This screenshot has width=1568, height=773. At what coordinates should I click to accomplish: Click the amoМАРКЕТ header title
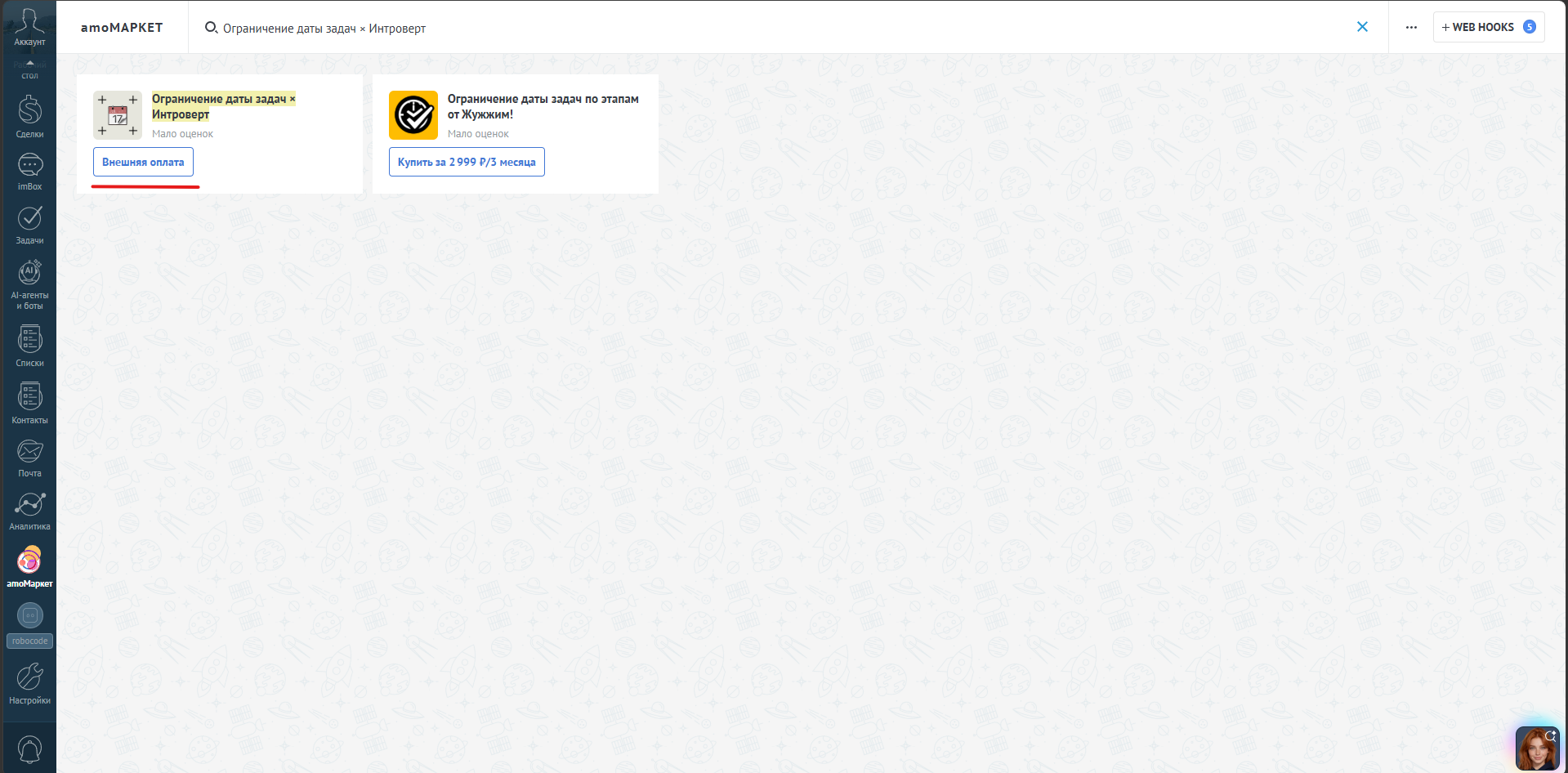pos(122,28)
